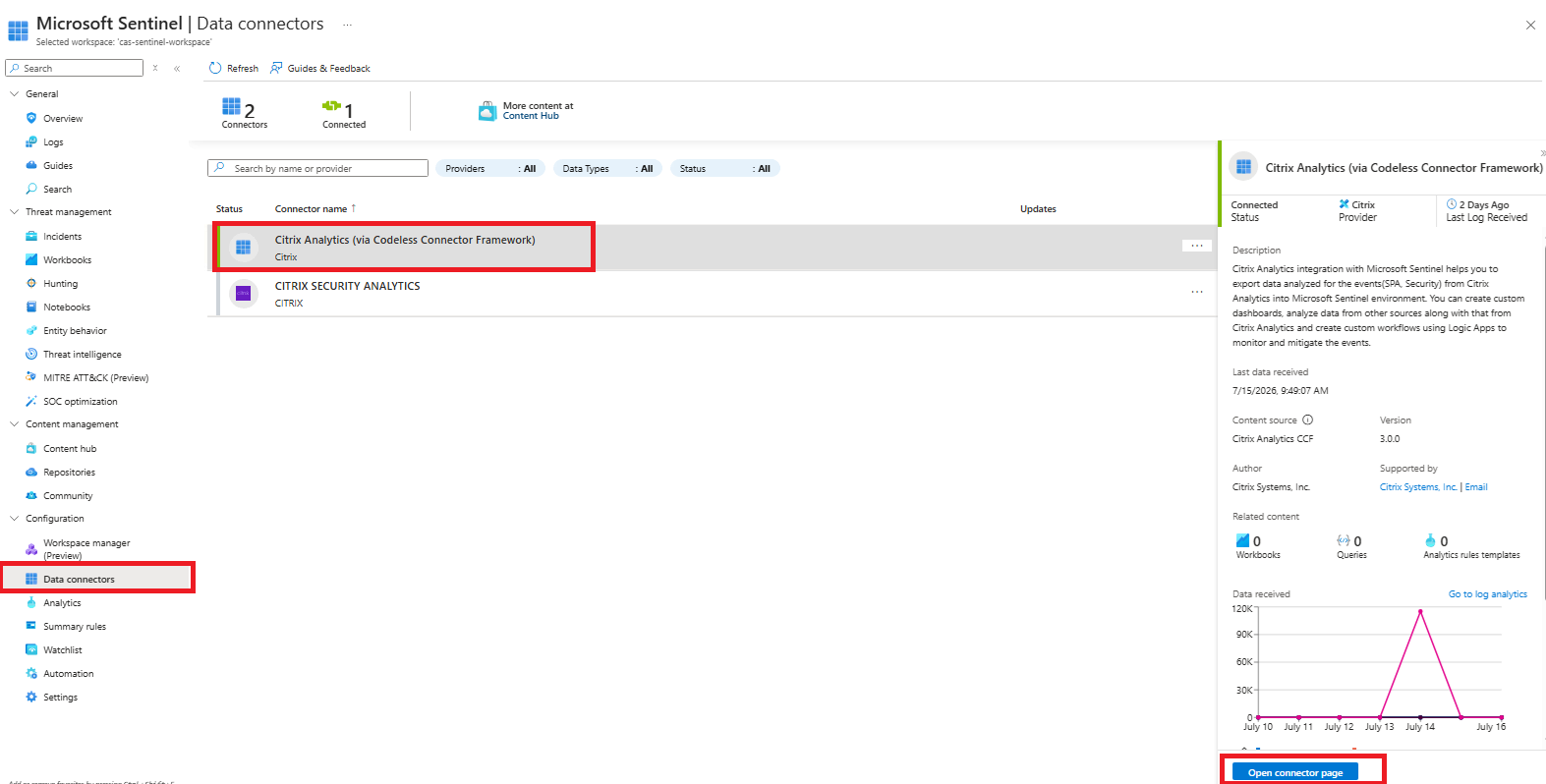The image size is (1546, 784).
Task: Click the Open connector page button
Action: (1294, 772)
